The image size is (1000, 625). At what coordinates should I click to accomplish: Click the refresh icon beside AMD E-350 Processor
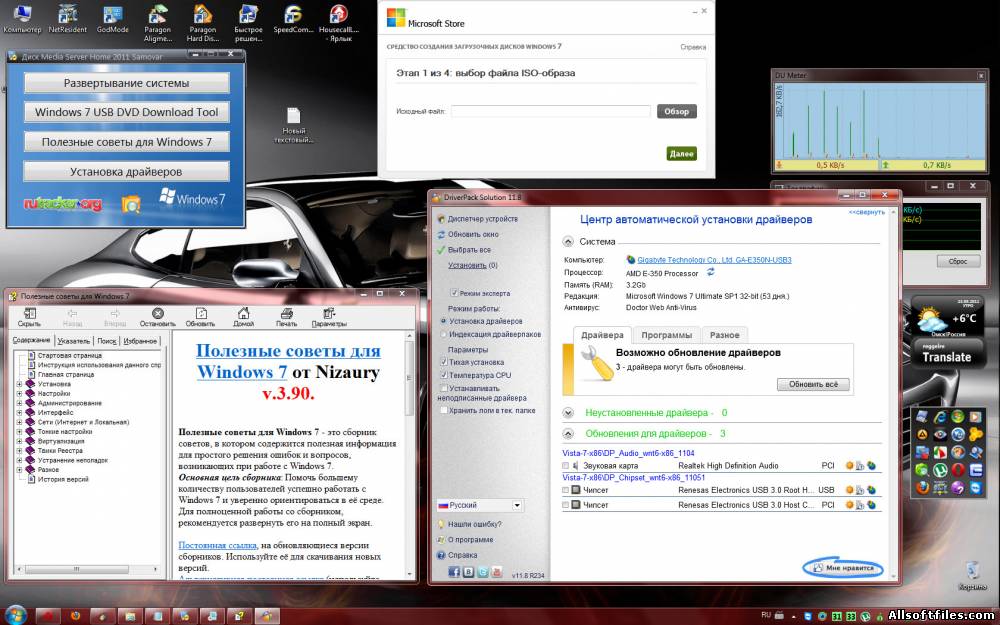click(x=711, y=271)
